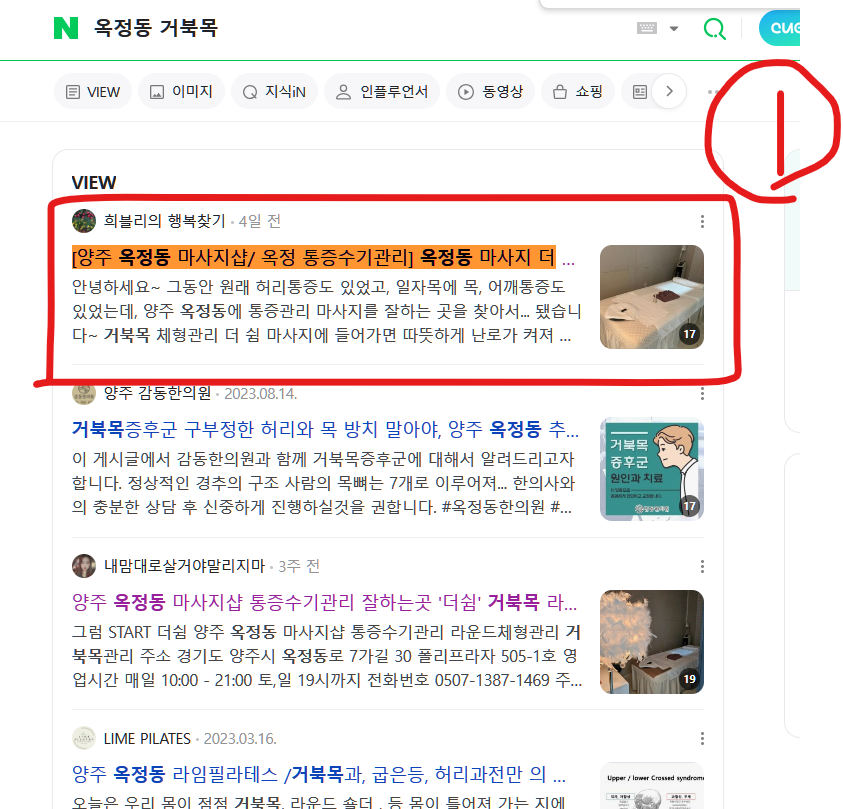Click the partially hidden news tab icon
Image resolution: width=843 pixels, height=809 pixels.
[639, 92]
